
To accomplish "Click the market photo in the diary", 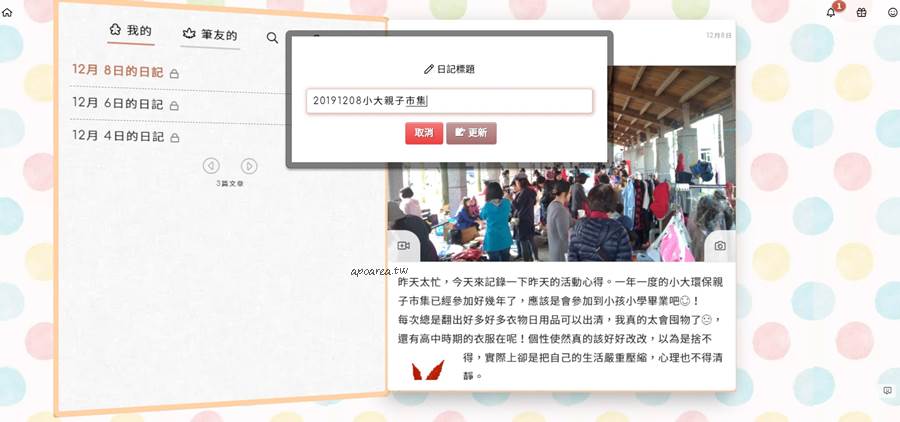I will point(561,164).
